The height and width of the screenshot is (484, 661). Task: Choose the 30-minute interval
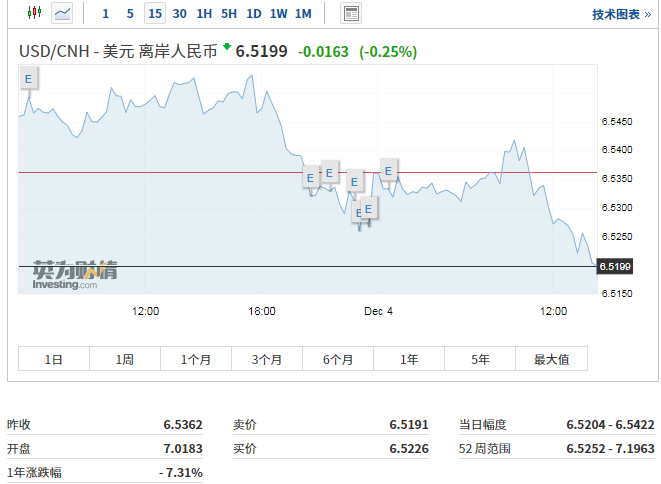179,14
